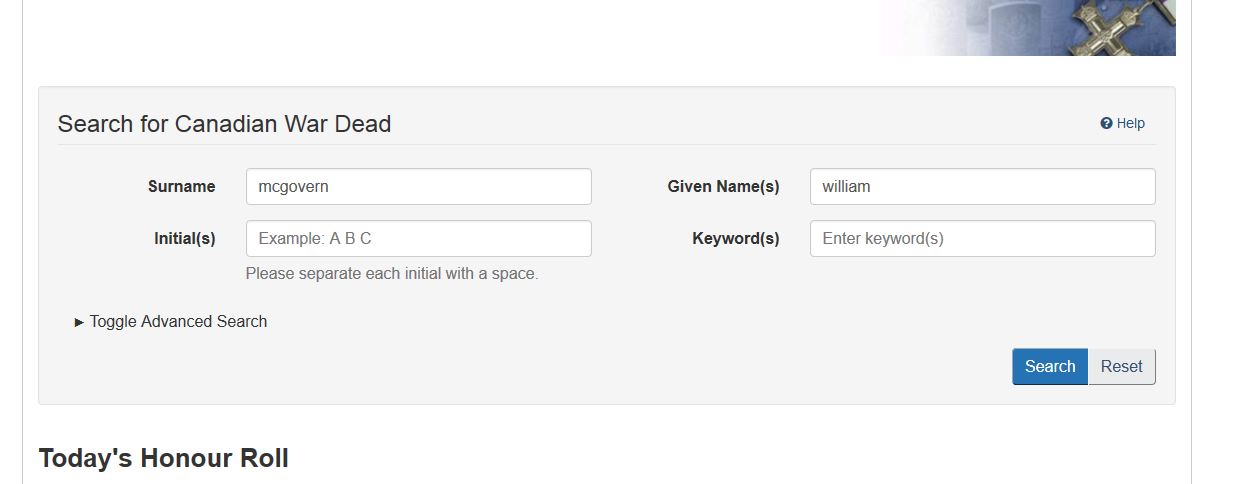Focus the Initial(s) input field
Screen dimensions: 1241x484
point(418,239)
